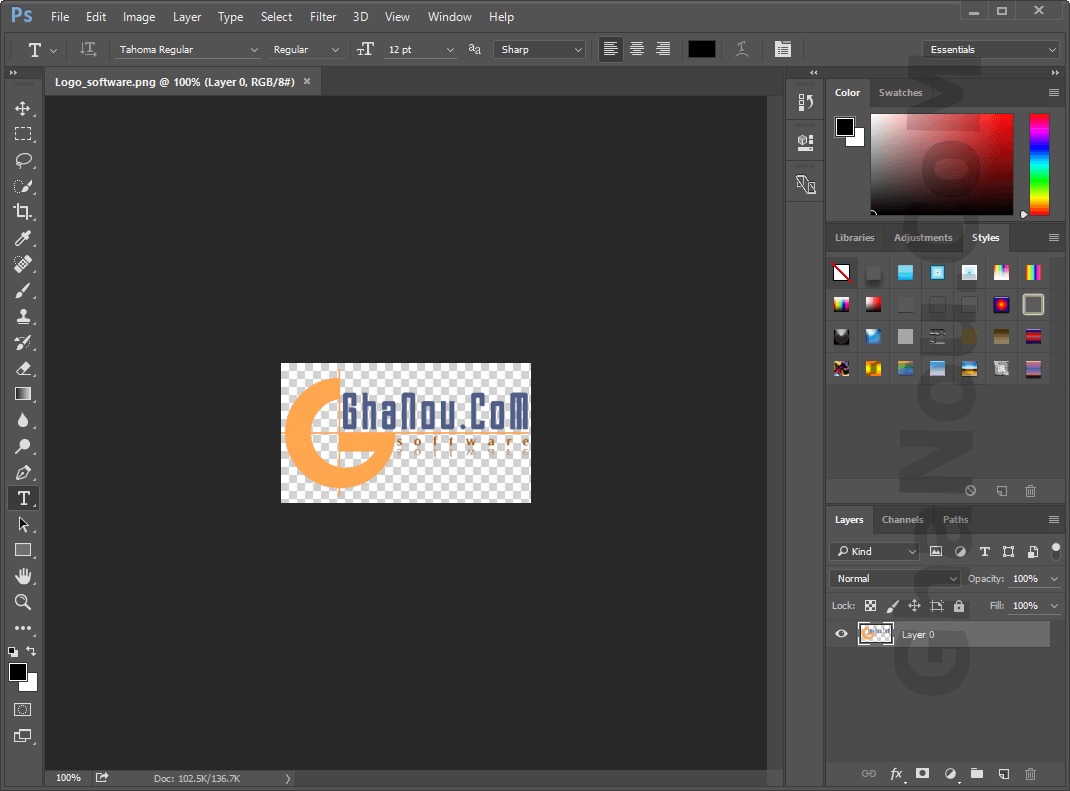
Task: Open the Essentials workspace dropdown
Action: (991, 50)
